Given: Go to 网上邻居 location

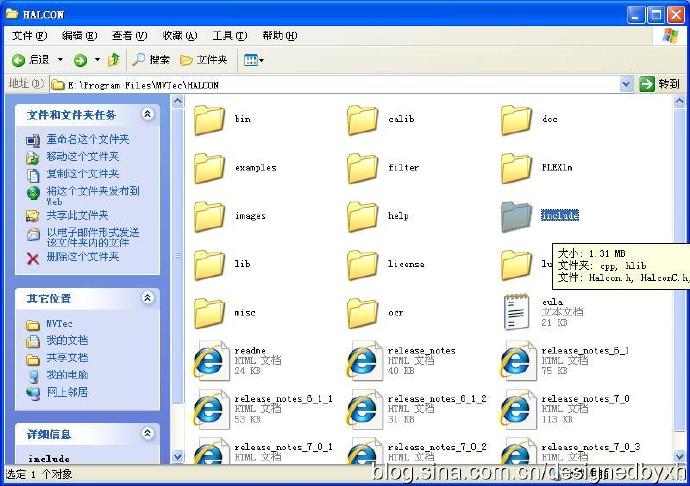Looking at the screenshot, I should click(67, 392).
